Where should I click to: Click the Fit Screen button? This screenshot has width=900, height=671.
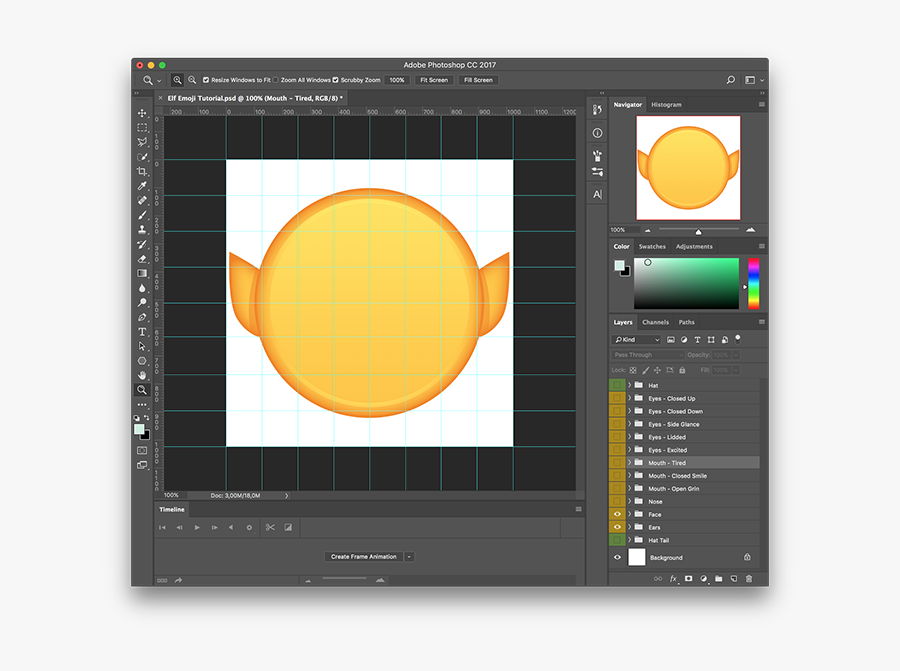pos(433,80)
